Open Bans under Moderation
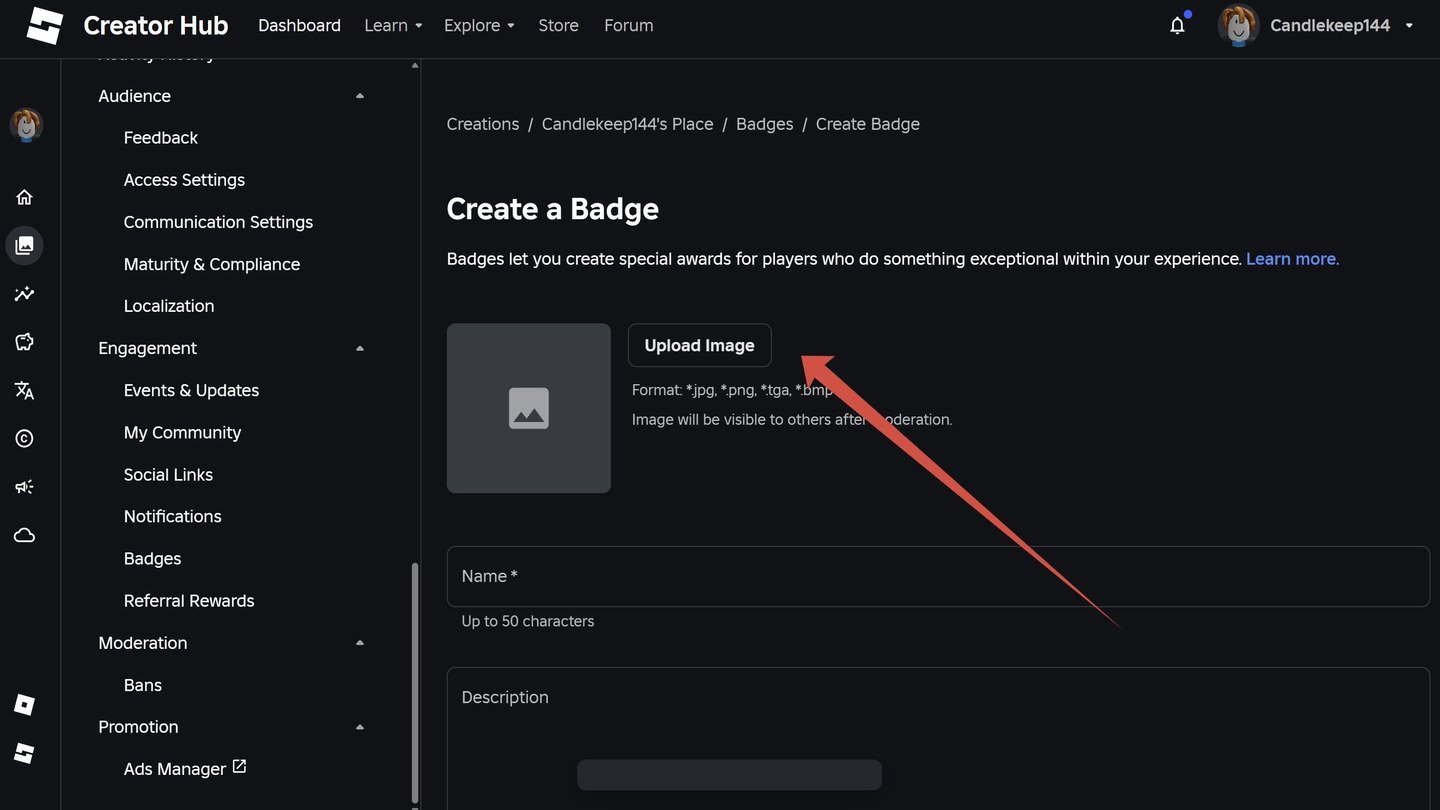 (143, 685)
